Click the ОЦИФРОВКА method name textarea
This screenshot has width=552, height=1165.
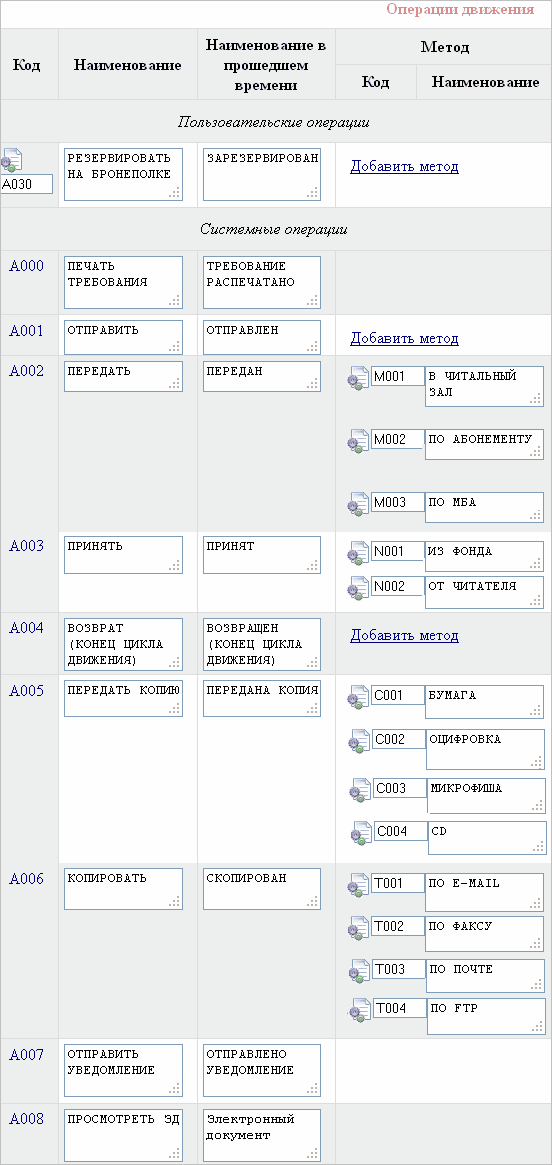(x=485, y=750)
